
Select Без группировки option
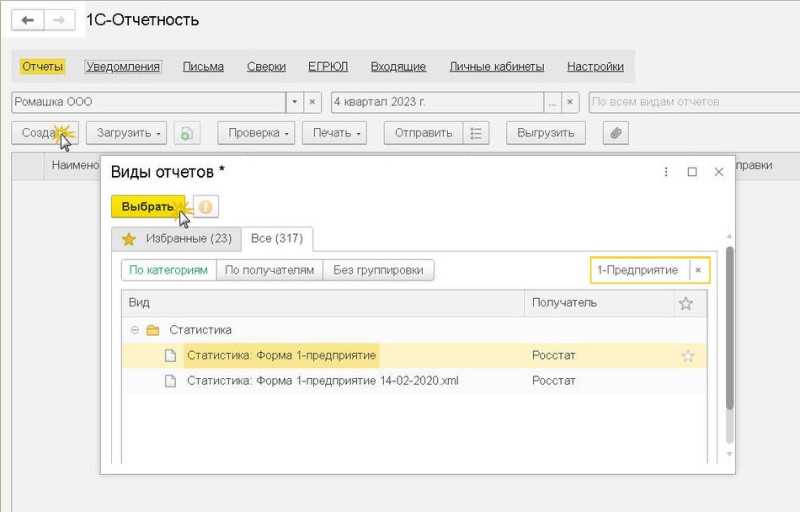click(378, 270)
